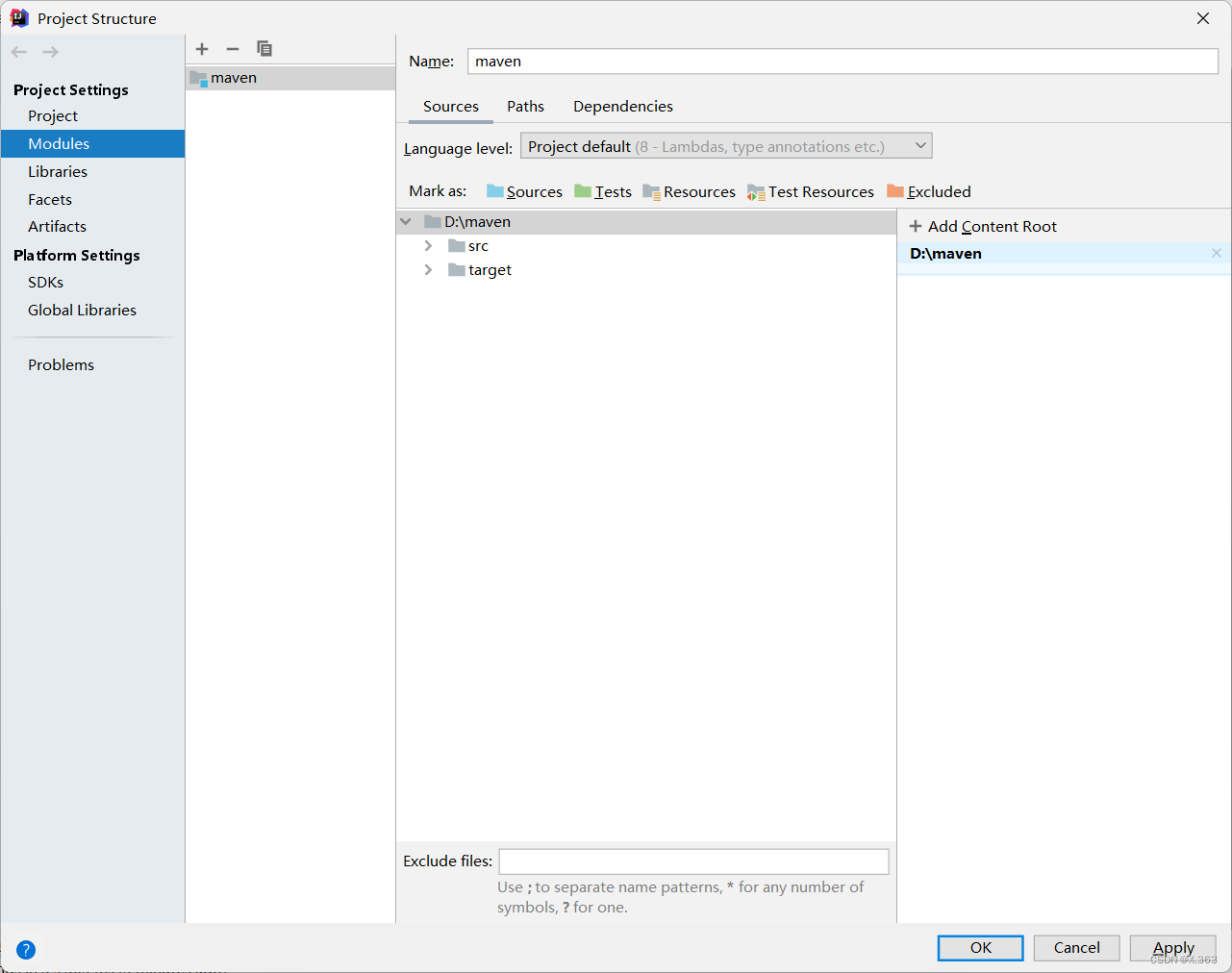This screenshot has height=973, width=1232.
Task: Switch to the Sources tab
Action: [x=451, y=107]
